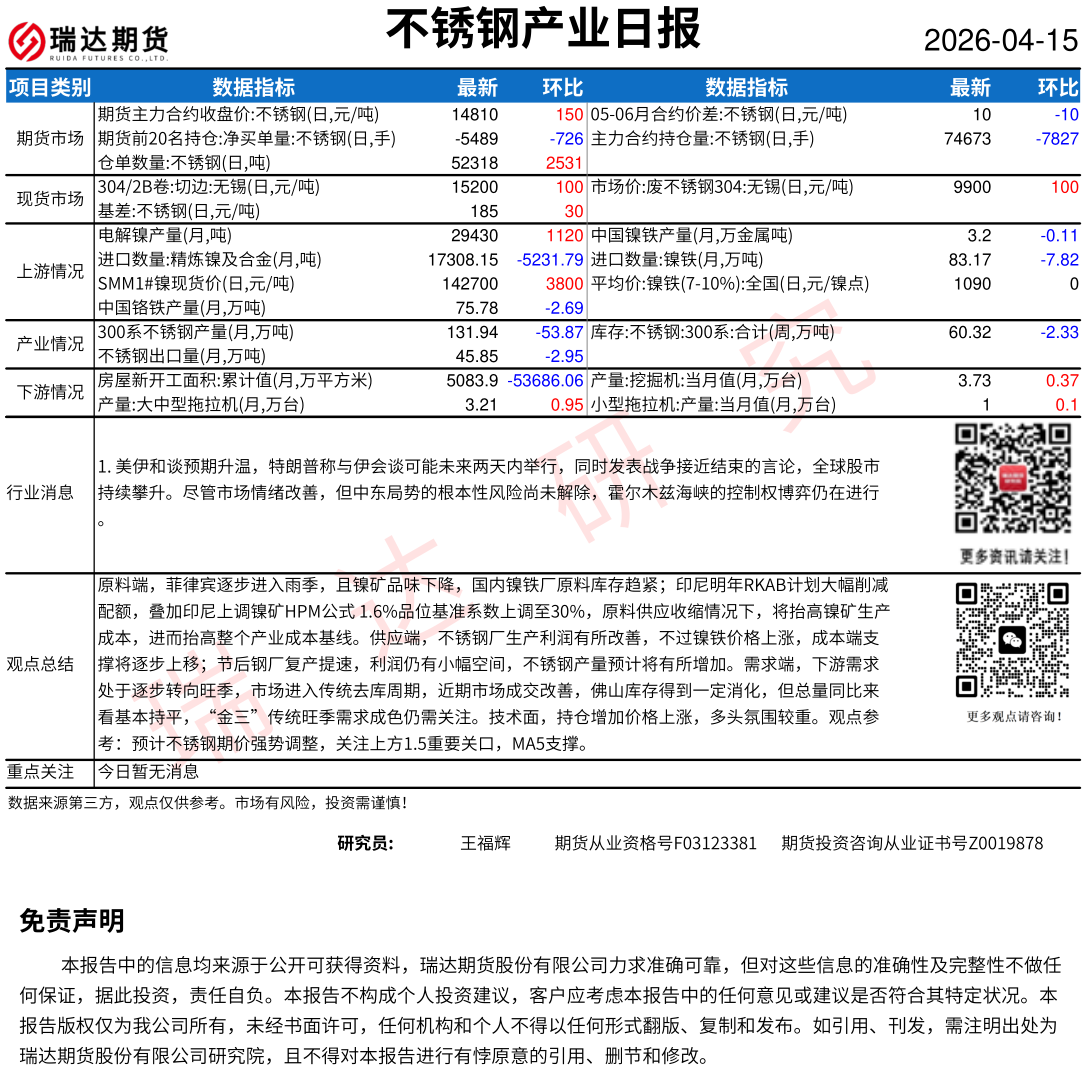Click the lower QR code with WeChat icon

coord(1013,640)
